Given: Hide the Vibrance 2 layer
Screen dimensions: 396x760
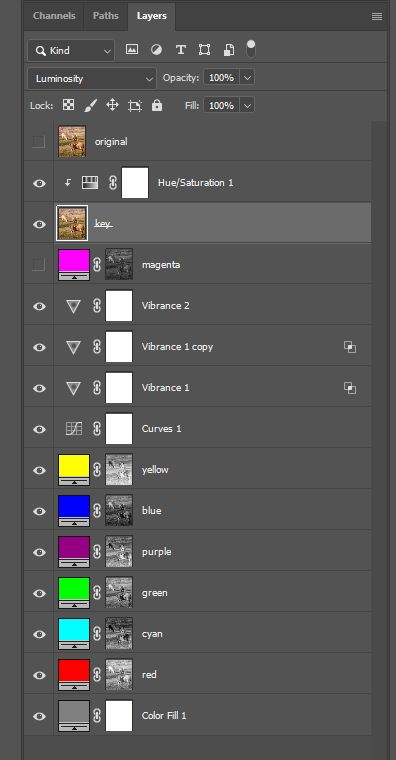Looking at the screenshot, I should (39, 306).
